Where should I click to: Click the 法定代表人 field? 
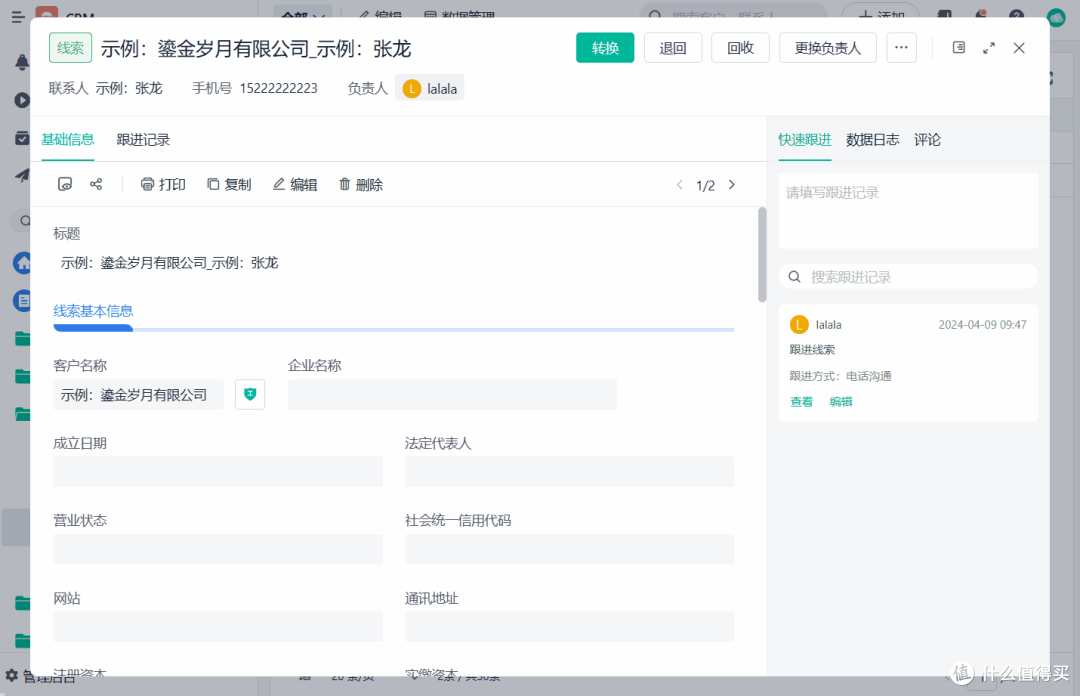(570, 472)
